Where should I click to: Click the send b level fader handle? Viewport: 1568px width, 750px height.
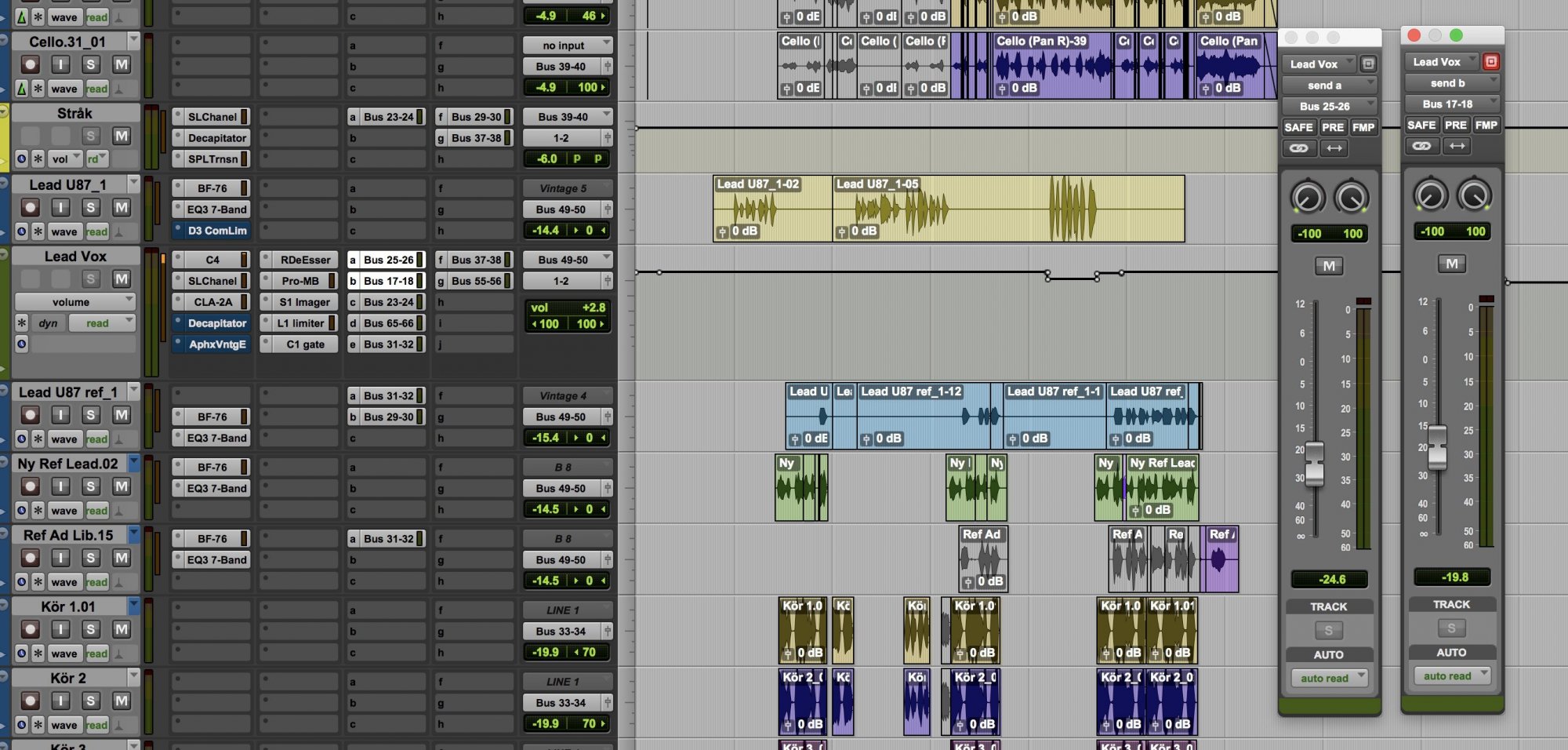tap(1437, 446)
